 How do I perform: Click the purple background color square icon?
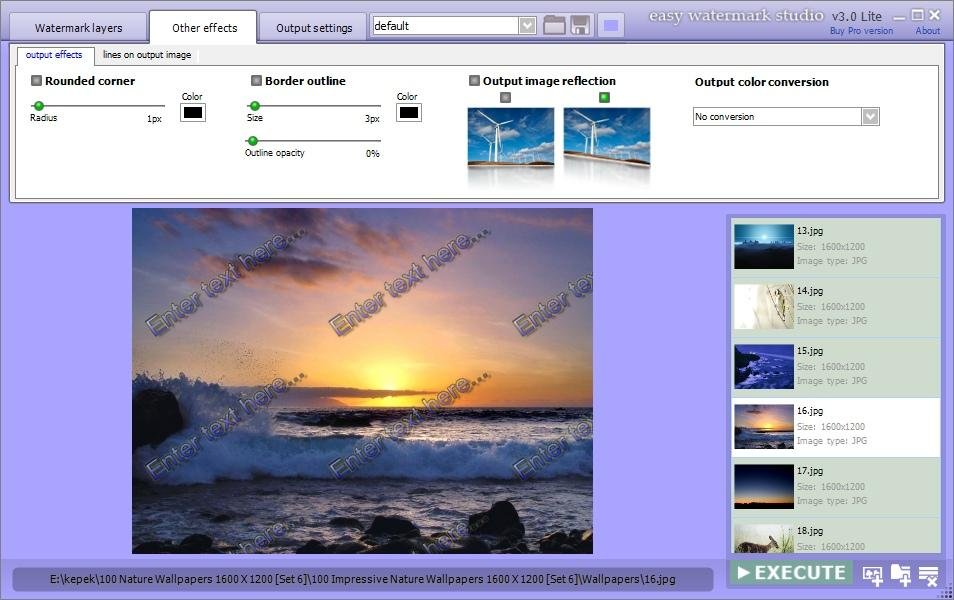[611, 26]
